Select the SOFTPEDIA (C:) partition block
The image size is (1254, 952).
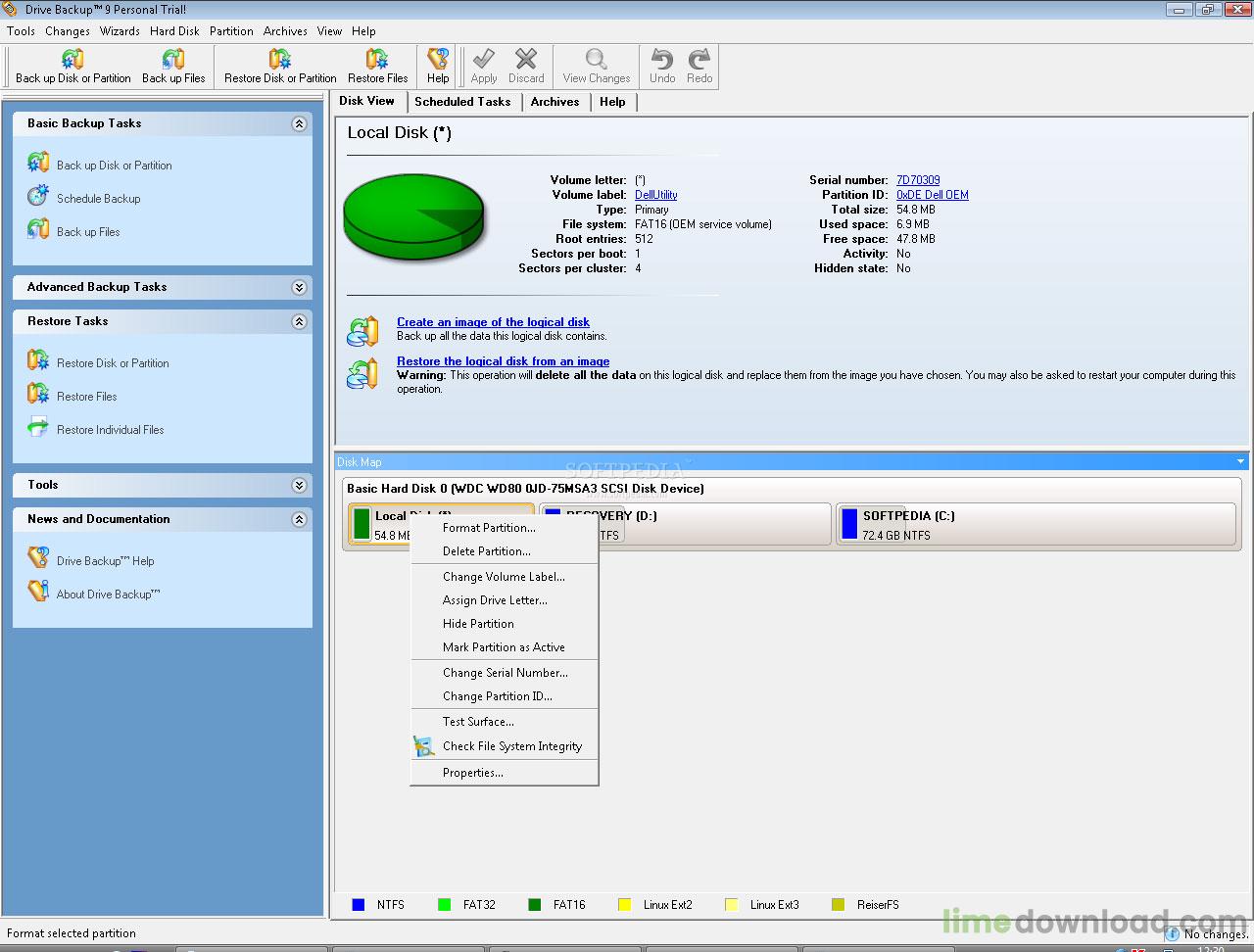click(x=1036, y=524)
